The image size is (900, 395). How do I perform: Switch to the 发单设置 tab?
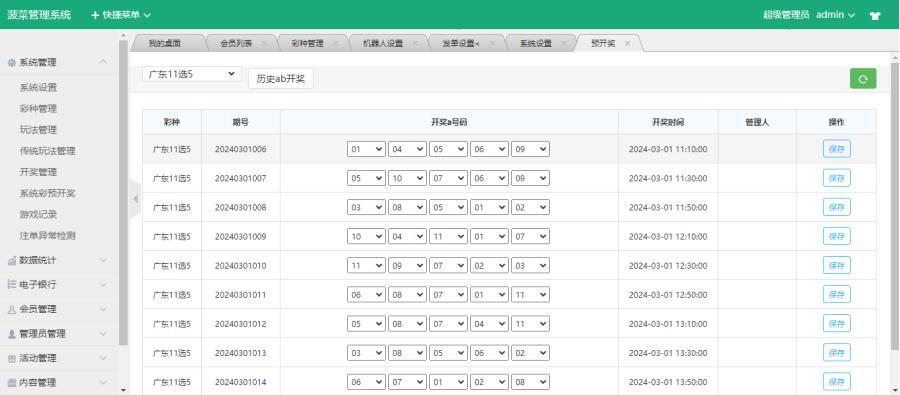pos(460,43)
